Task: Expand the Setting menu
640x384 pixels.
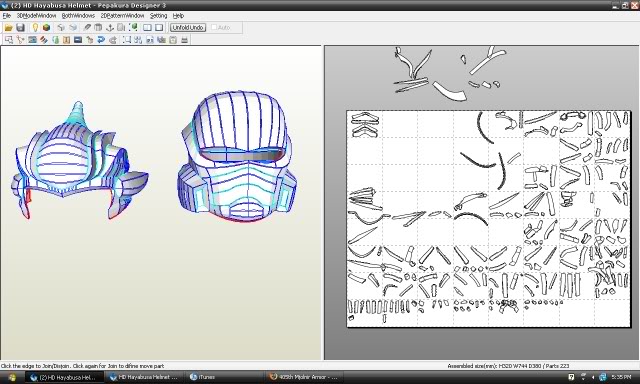Action: click(x=158, y=16)
